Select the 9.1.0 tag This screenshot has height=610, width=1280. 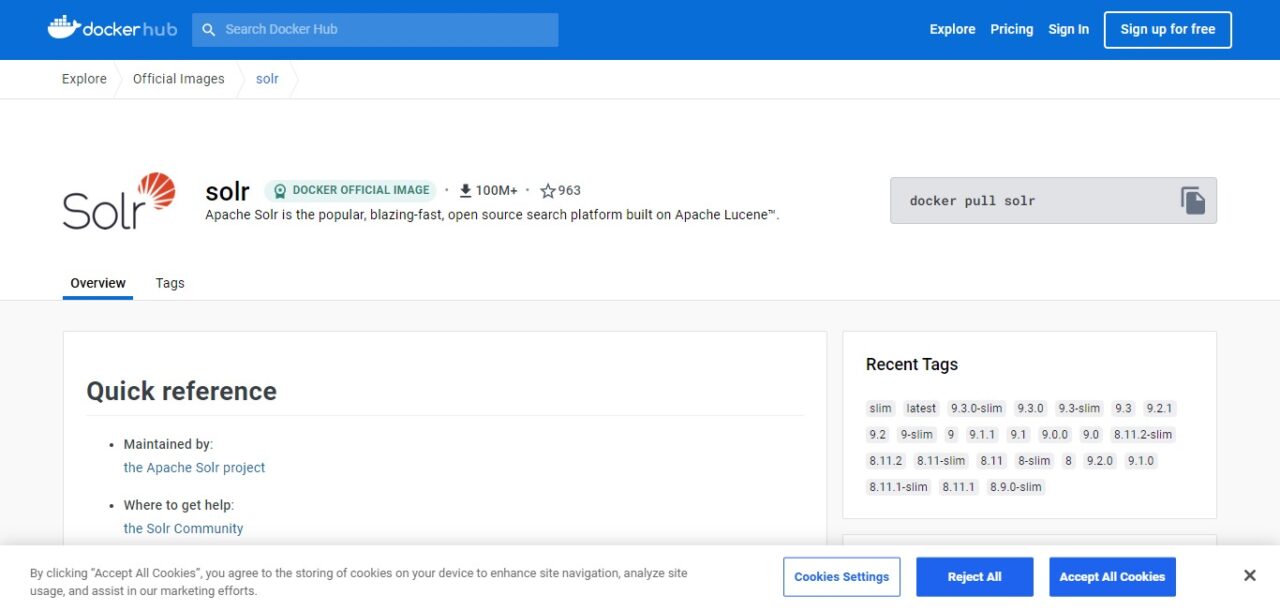pyautogui.click(x=1140, y=461)
